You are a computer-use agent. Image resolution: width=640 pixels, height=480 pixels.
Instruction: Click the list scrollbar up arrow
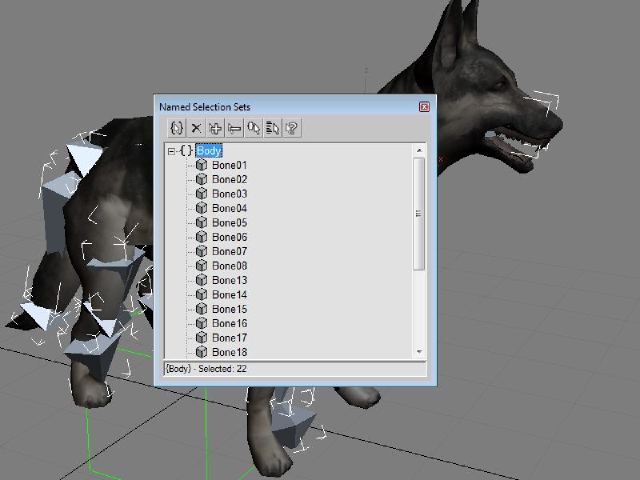419,151
